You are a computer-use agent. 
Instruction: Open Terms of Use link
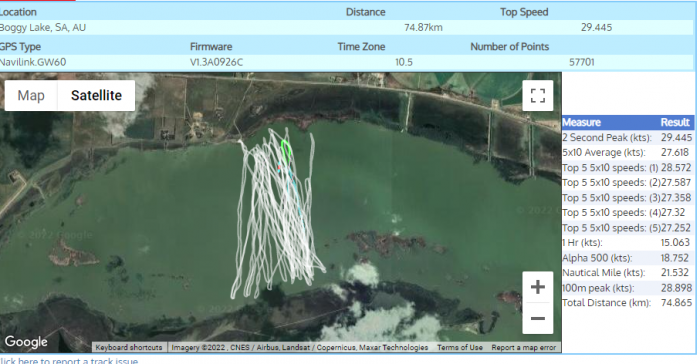click(459, 347)
